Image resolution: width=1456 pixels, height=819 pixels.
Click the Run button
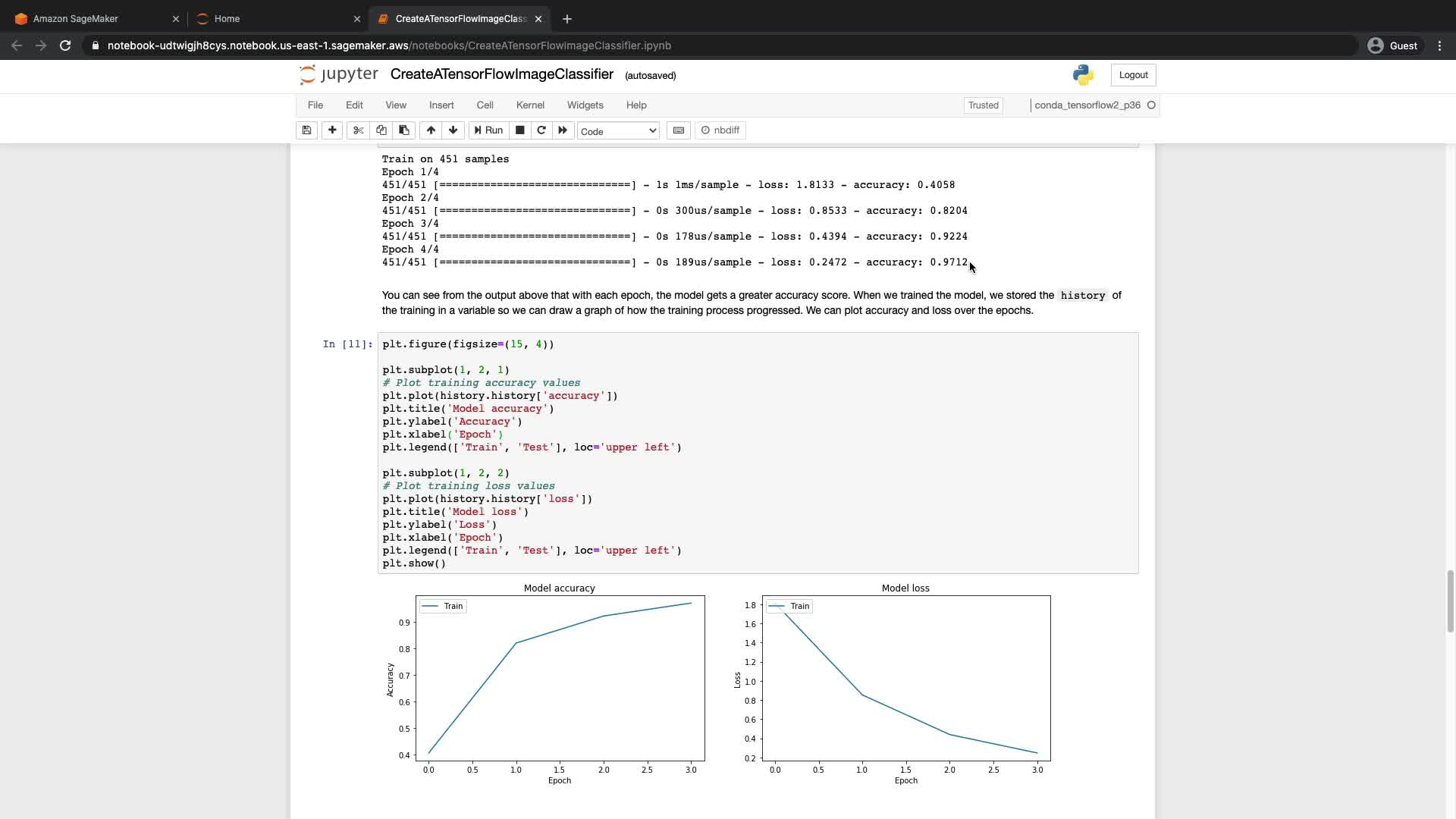pyautogui.click(x=489, y=130)
